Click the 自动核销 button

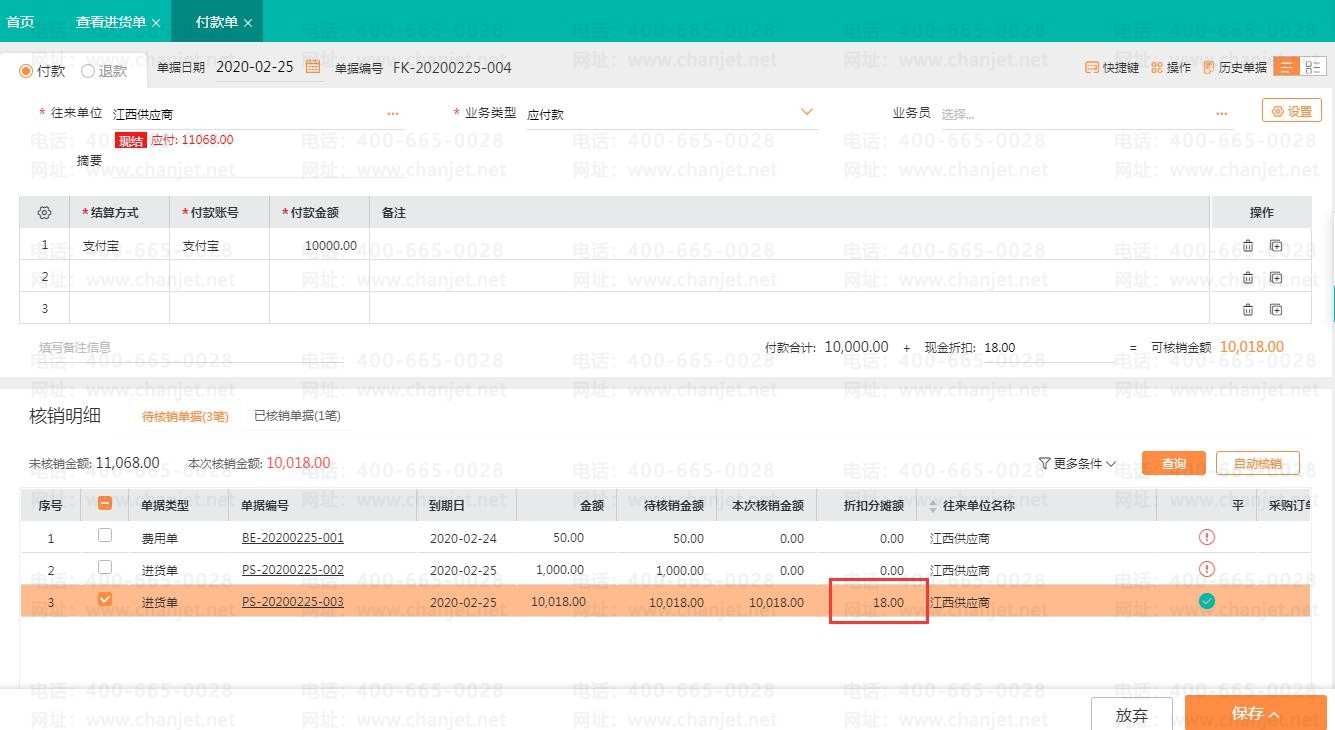click(x=1258, y=463)
